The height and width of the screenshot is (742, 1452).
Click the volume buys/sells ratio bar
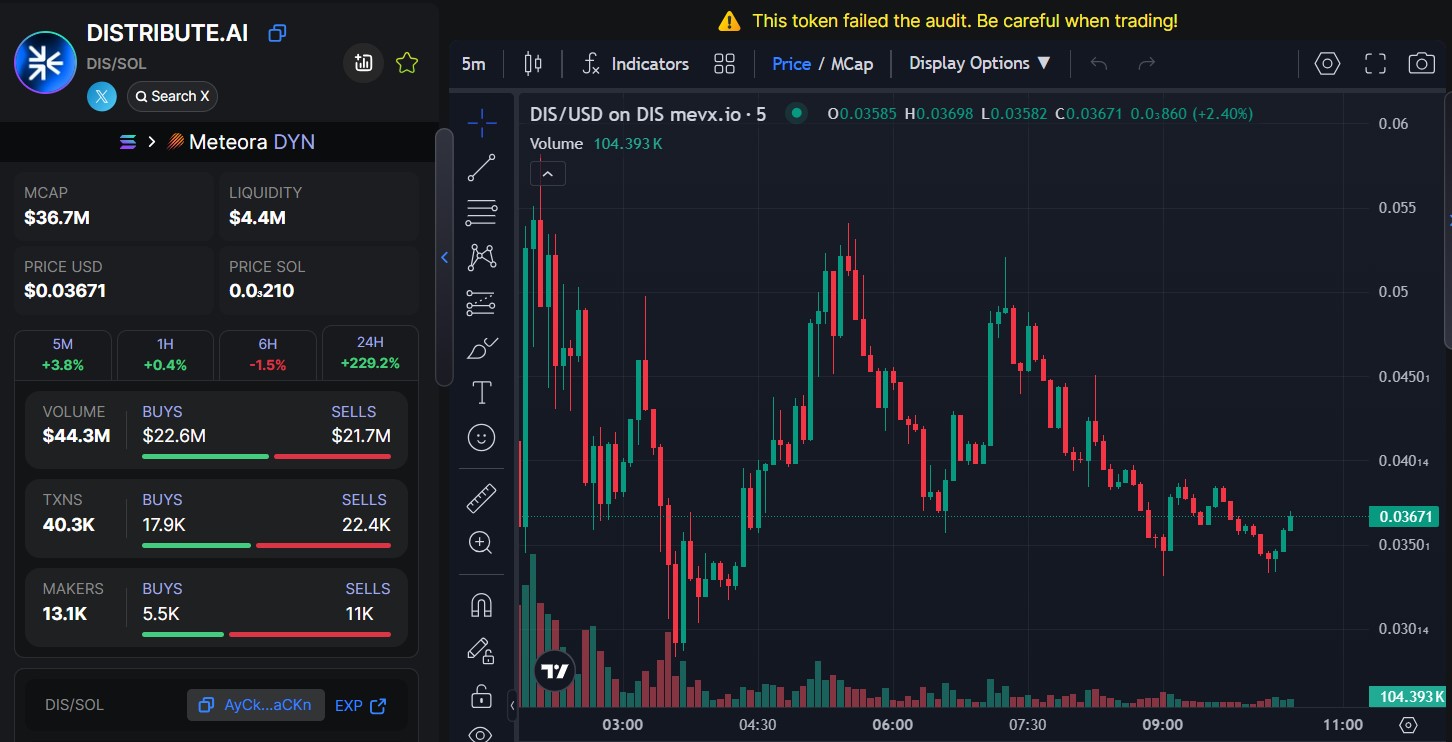[266, 456]
